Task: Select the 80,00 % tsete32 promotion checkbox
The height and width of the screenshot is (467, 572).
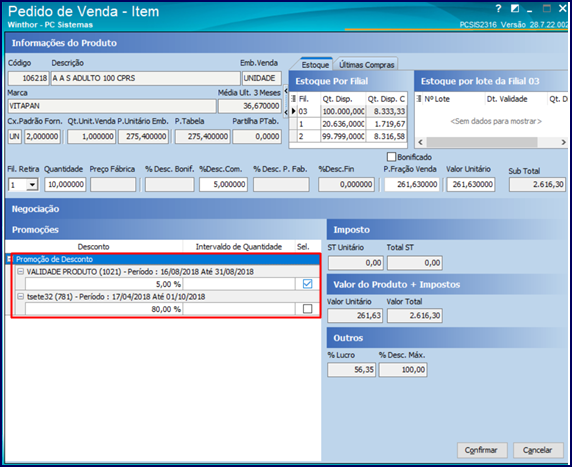Action: coord(308,309)
